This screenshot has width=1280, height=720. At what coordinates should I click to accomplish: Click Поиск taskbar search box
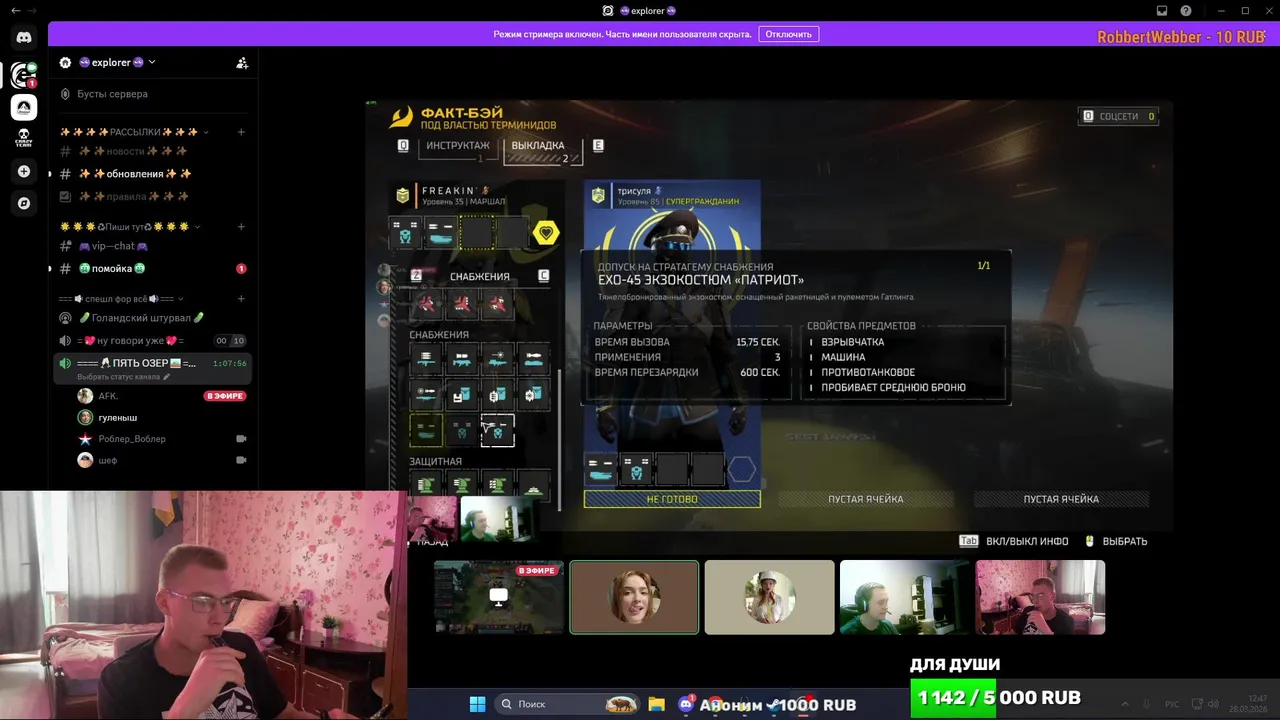click(x=567, y=704)
